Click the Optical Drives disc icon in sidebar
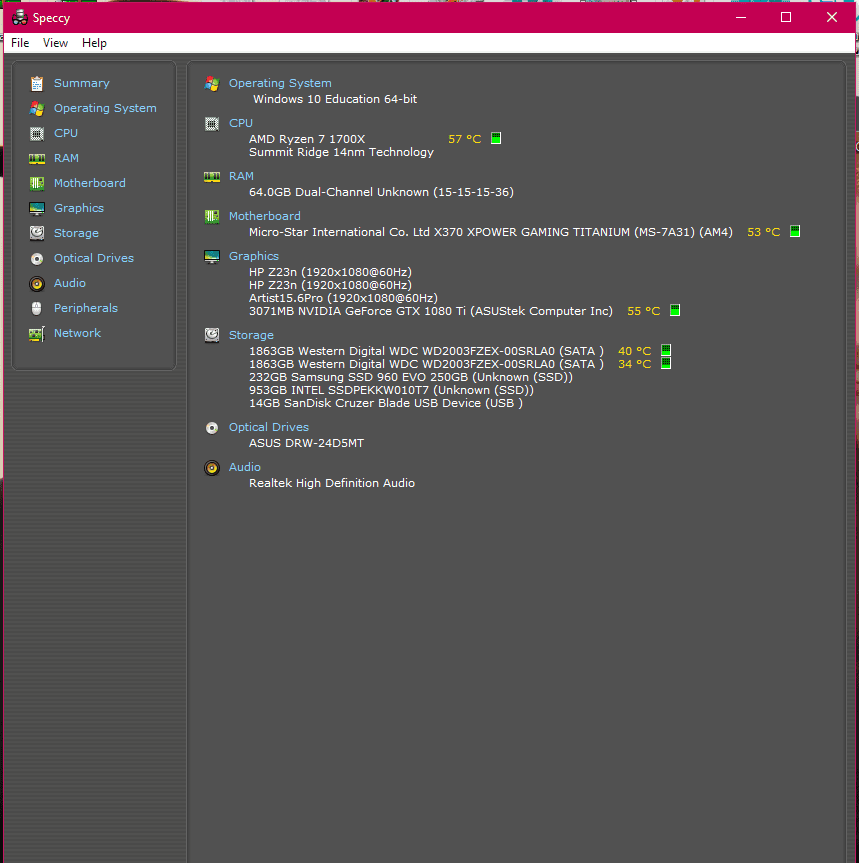The image size is (859, 863). pyautogui.click(x=37, y=259)
